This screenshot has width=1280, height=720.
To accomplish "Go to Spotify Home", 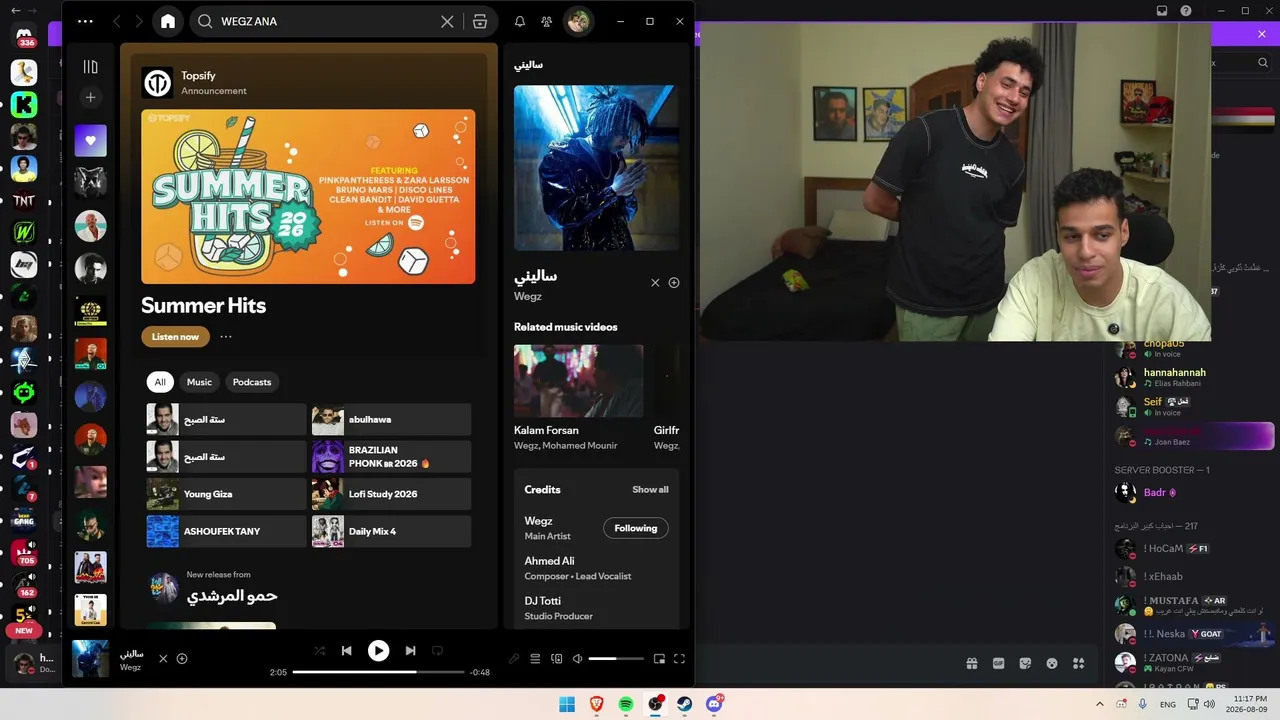I will (168, 21).
